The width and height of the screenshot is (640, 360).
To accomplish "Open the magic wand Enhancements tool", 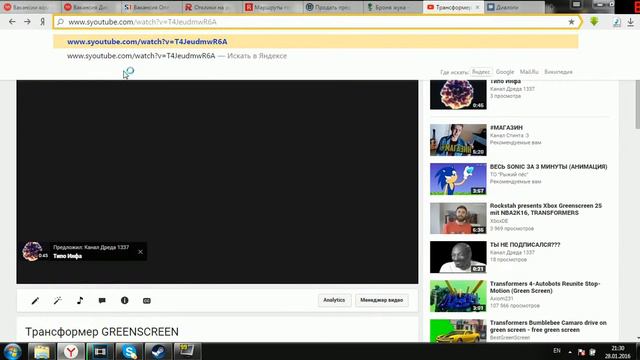I will 58,301.
